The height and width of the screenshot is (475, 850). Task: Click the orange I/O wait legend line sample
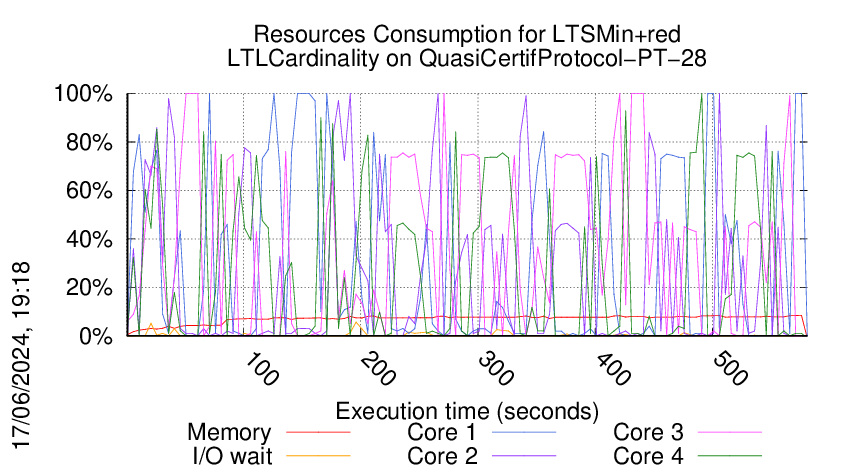pyautogui.click(x=318, y=457)
